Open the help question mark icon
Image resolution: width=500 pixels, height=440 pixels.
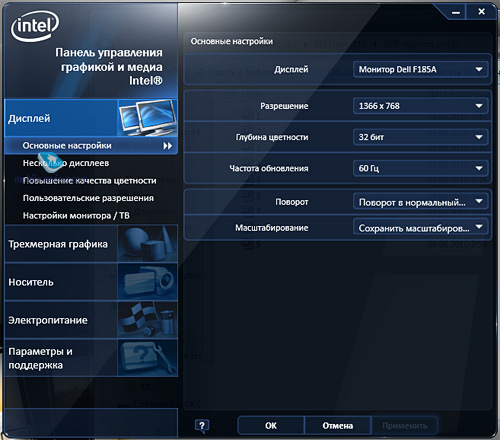click(x=202, y=426)
